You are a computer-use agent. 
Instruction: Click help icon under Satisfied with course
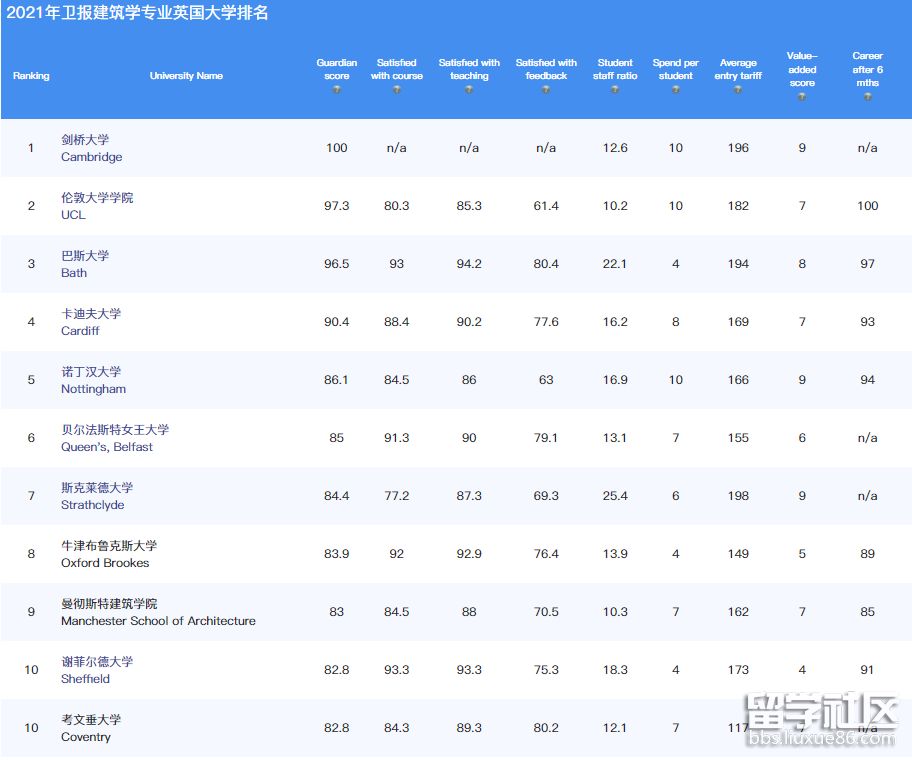click(x=396, y=90)
